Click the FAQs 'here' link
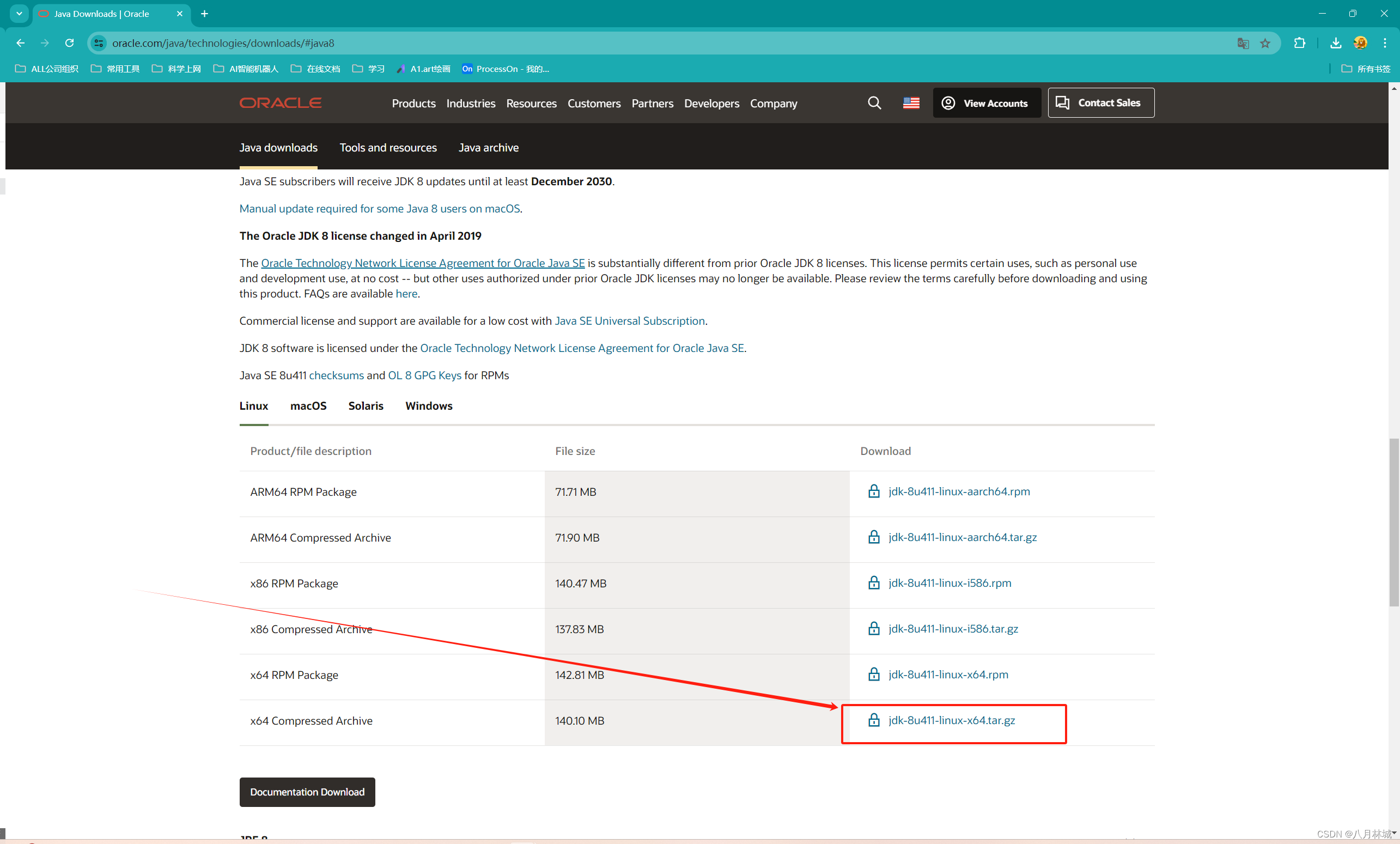The image size is (1400, 844). pyautogui.click(x=406, y=294)
